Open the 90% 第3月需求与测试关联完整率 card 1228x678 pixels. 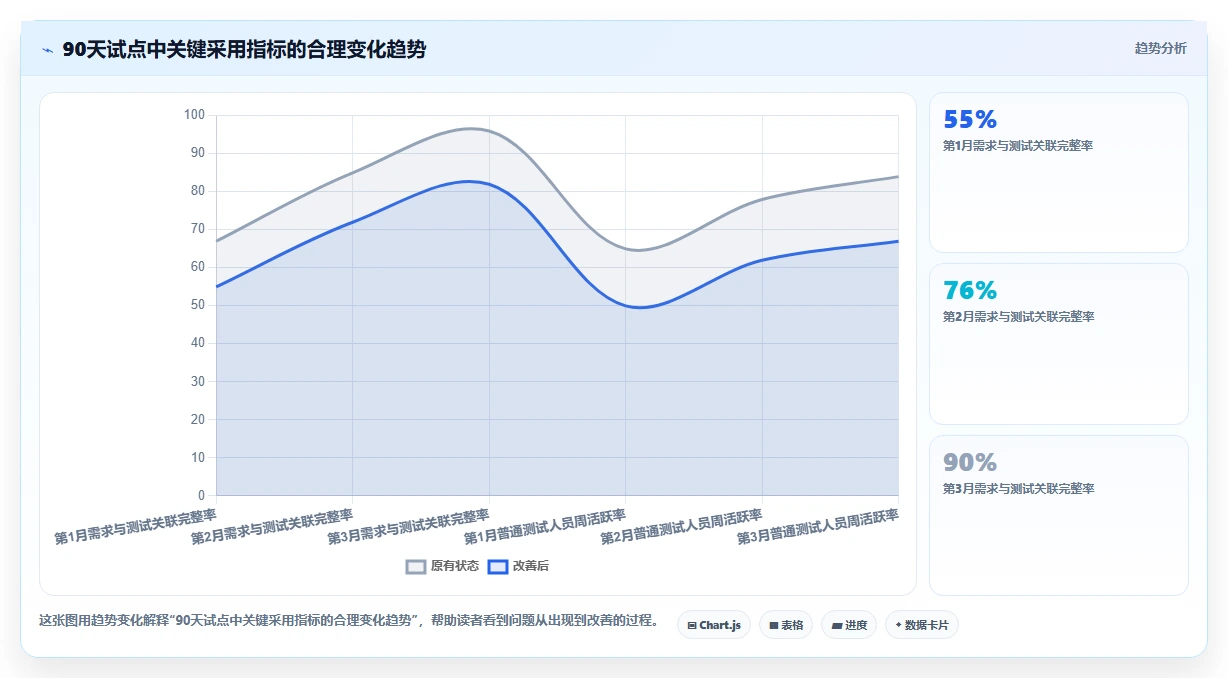(x=1059, y=515)
